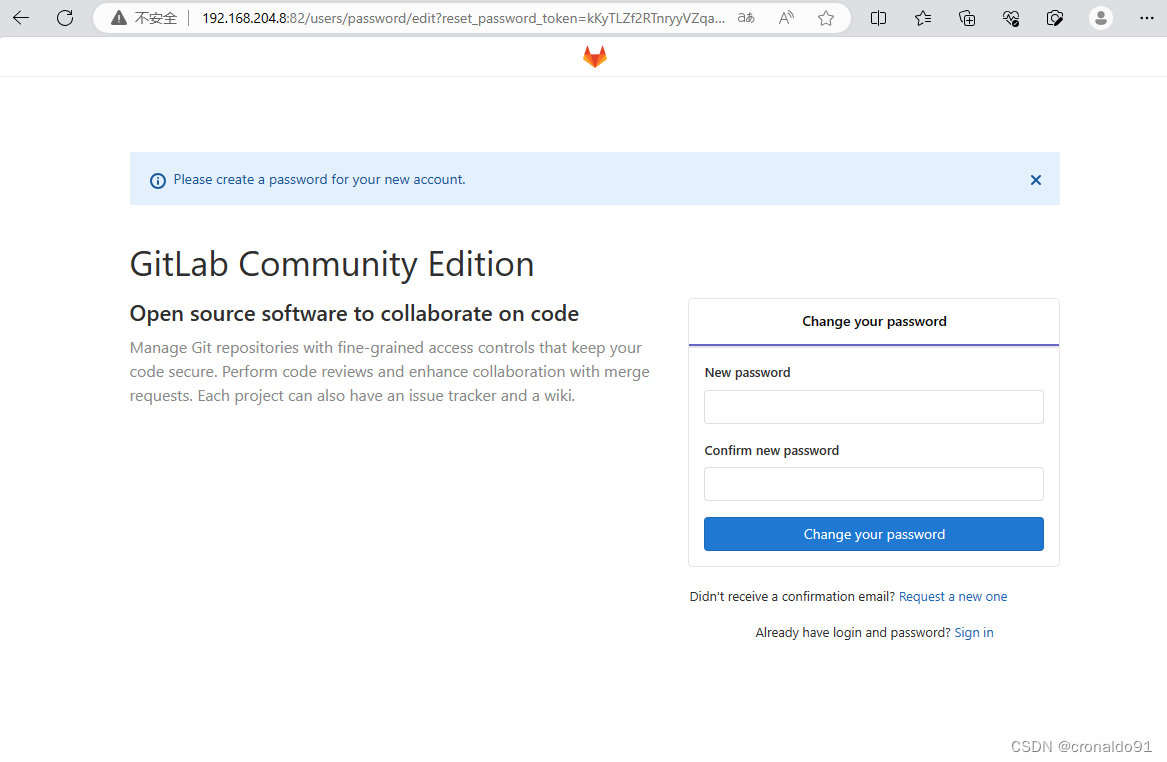
Task: Open the not-secure warning icon in address bar
Action: point(118,18)
